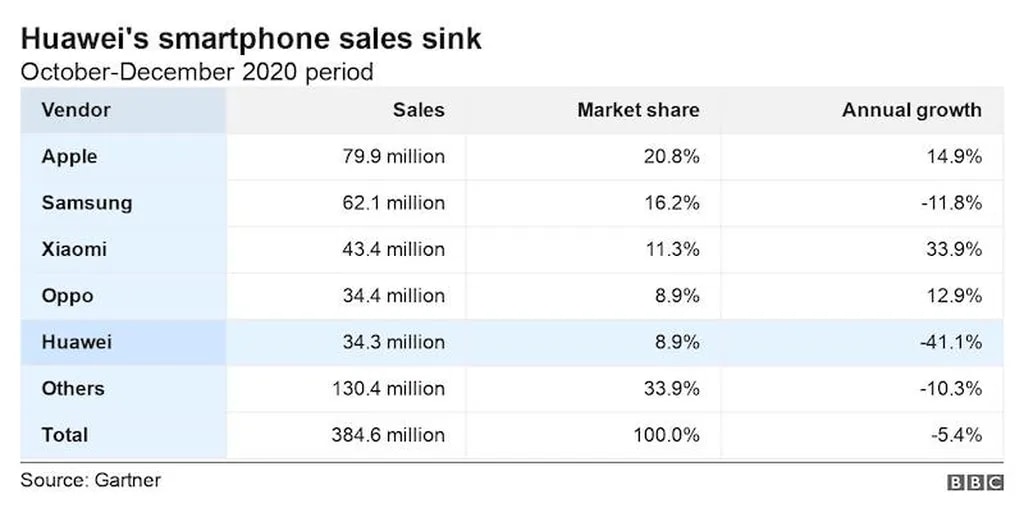
Task: Click the Source: Gartner caption
Action: 91,480
